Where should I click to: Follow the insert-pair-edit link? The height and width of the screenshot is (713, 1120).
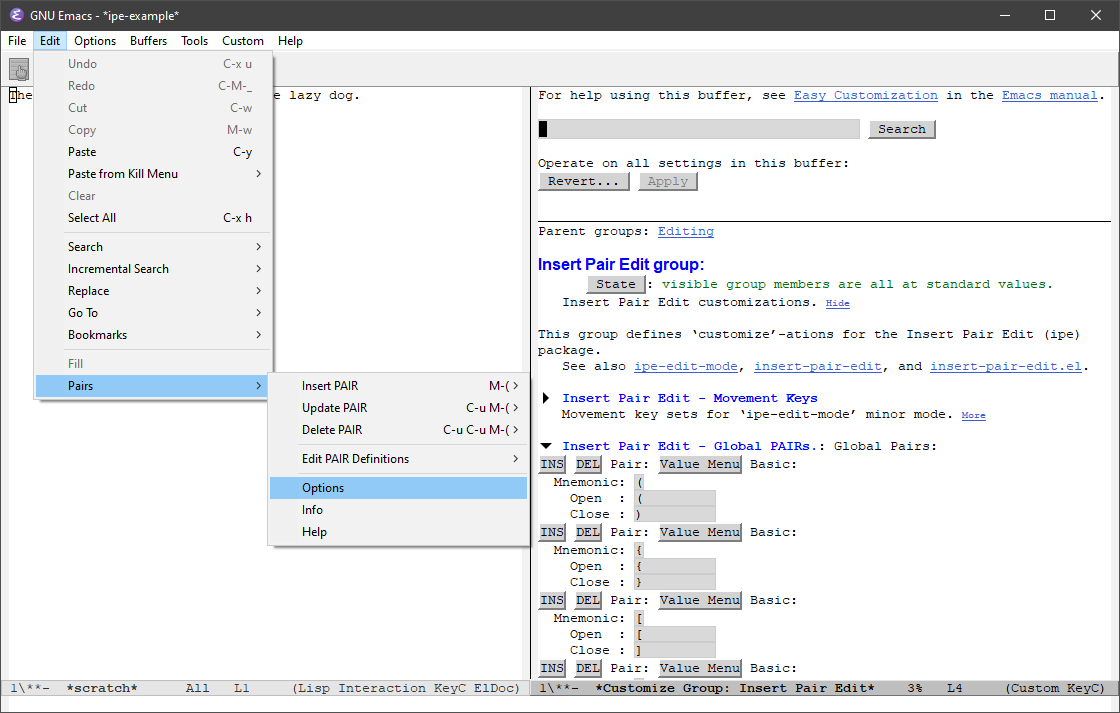coord(818,367)
